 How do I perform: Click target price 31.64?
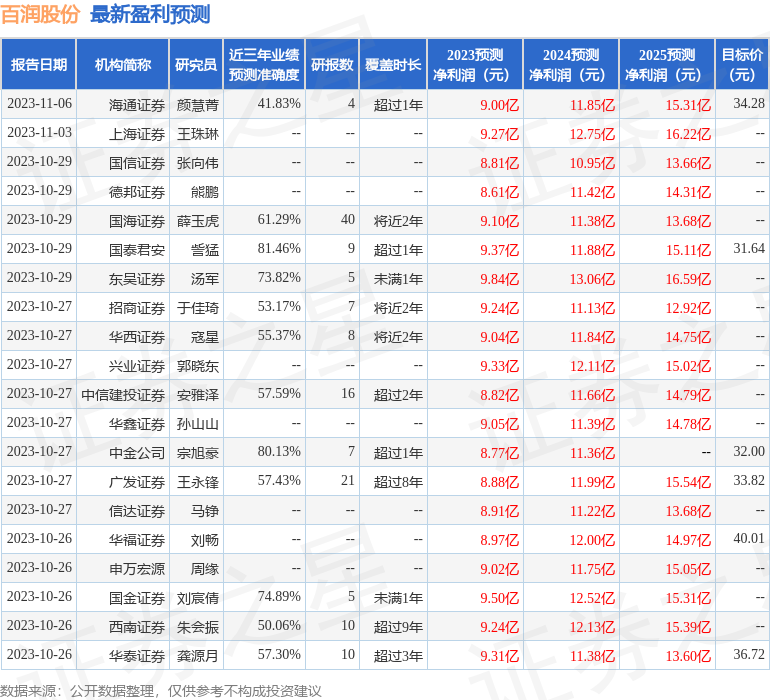[749, 248]
